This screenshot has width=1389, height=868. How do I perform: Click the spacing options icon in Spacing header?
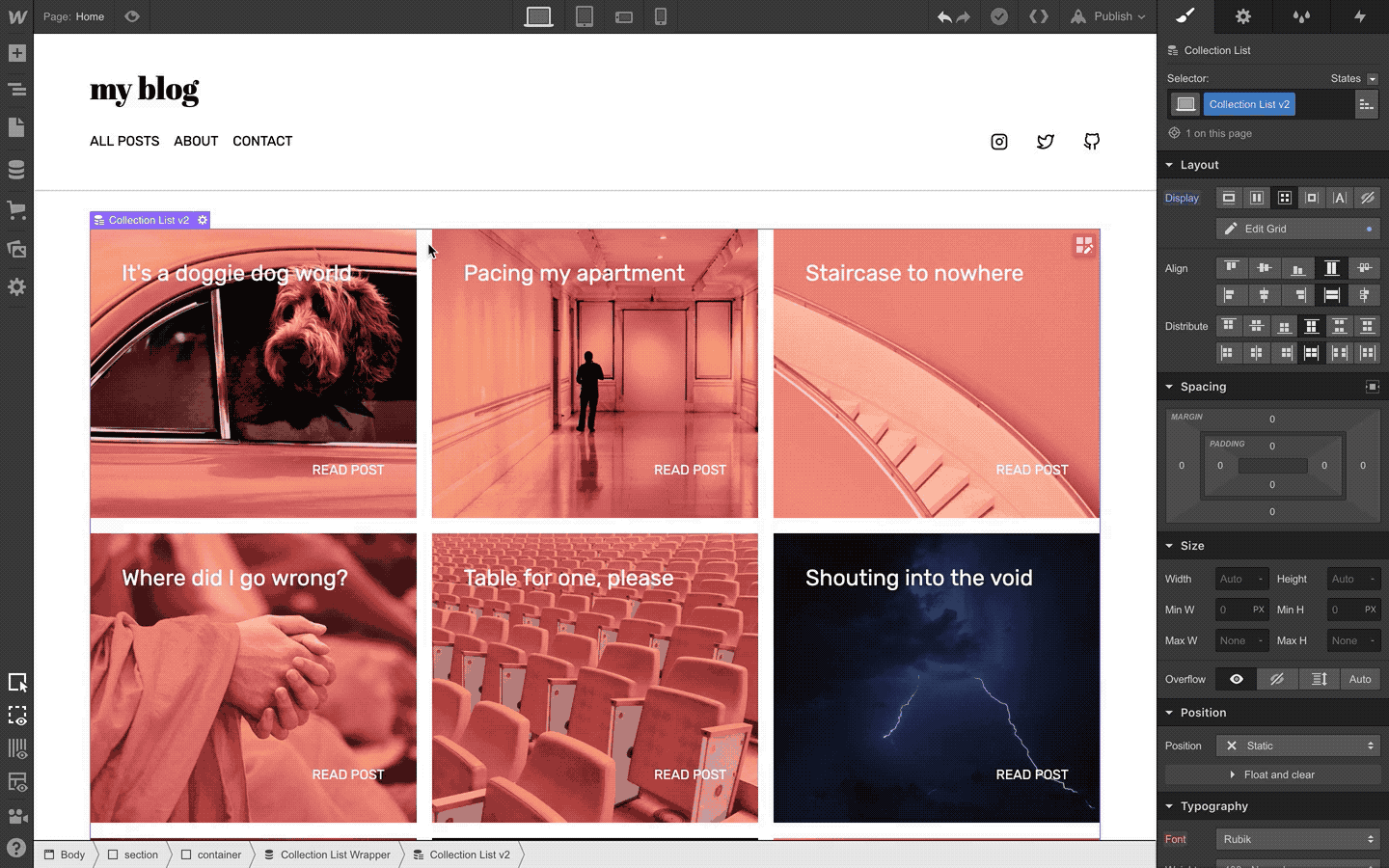coord(1372,387)
